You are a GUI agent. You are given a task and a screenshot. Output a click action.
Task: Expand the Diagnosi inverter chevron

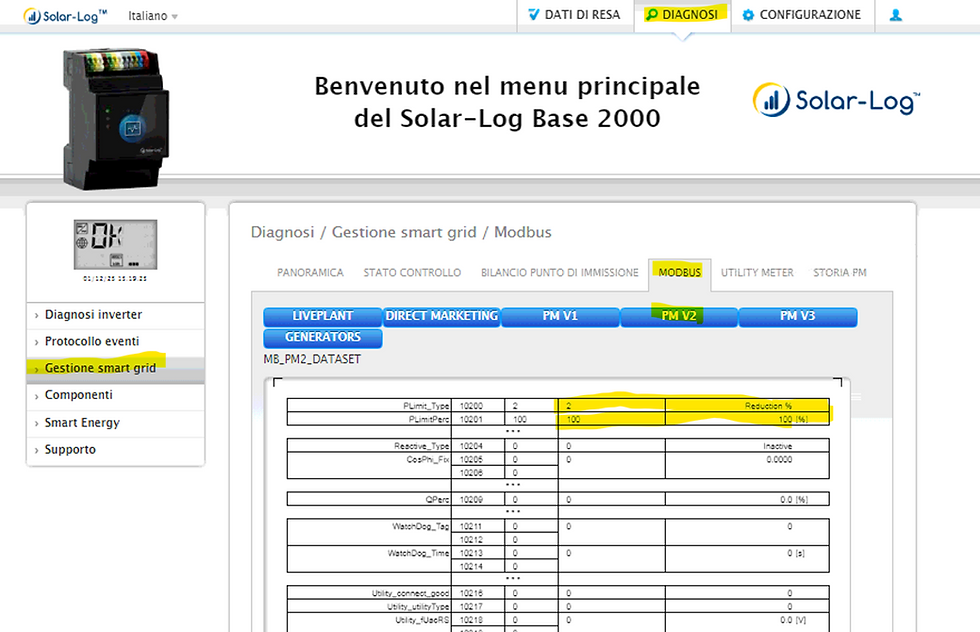point(36,316)
